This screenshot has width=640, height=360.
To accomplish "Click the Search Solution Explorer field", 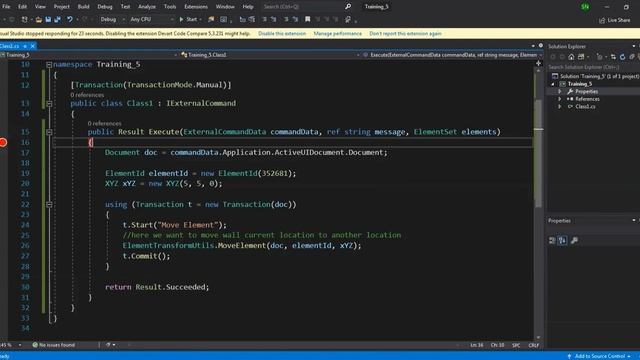I will [x=593, y=67].
